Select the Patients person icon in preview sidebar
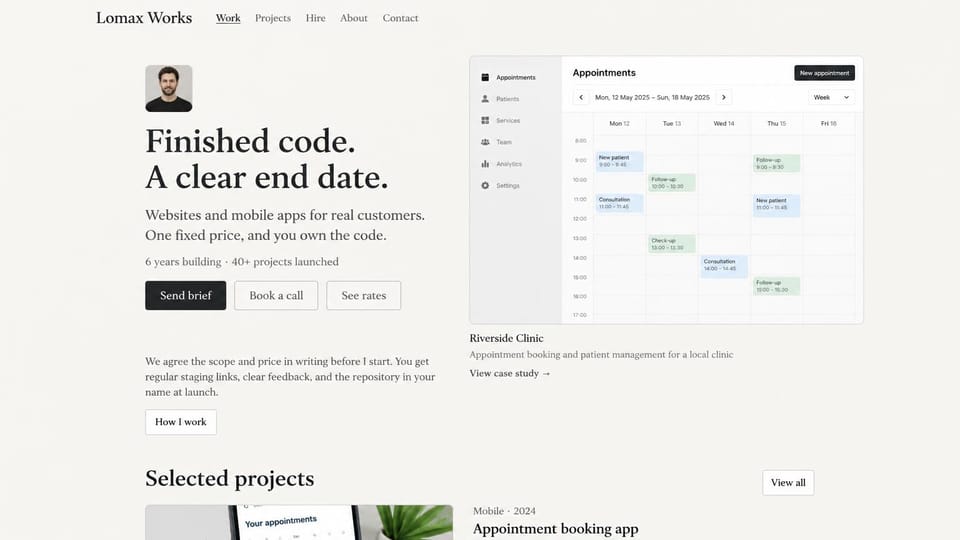Screen dimensions: 960x540 [485, 99]
